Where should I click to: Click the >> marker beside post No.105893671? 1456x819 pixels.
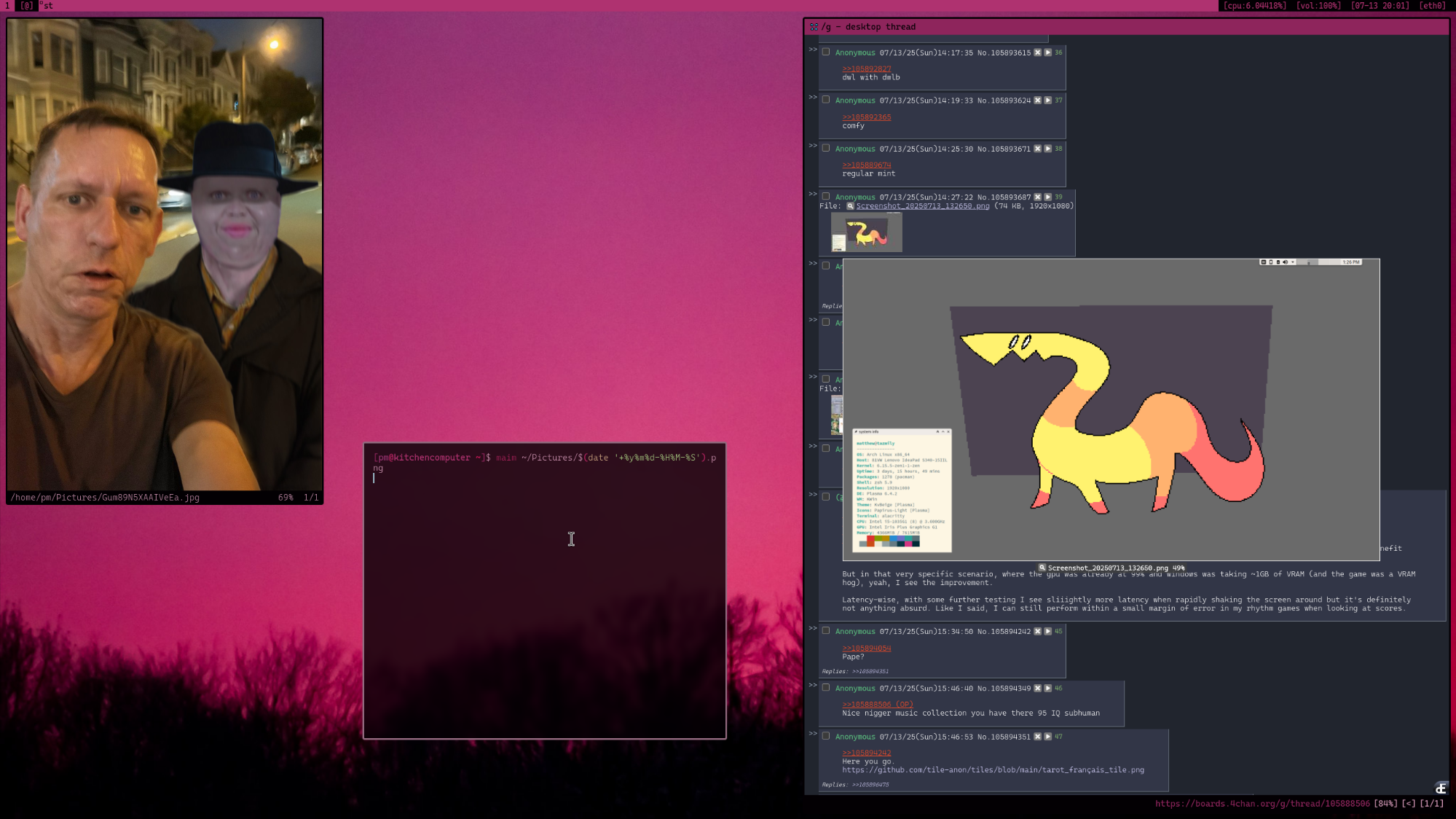pos(813,146)
